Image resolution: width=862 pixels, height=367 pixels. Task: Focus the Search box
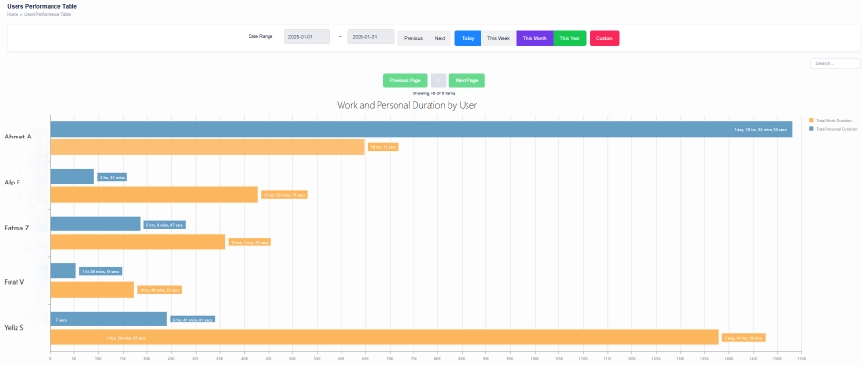835,64
